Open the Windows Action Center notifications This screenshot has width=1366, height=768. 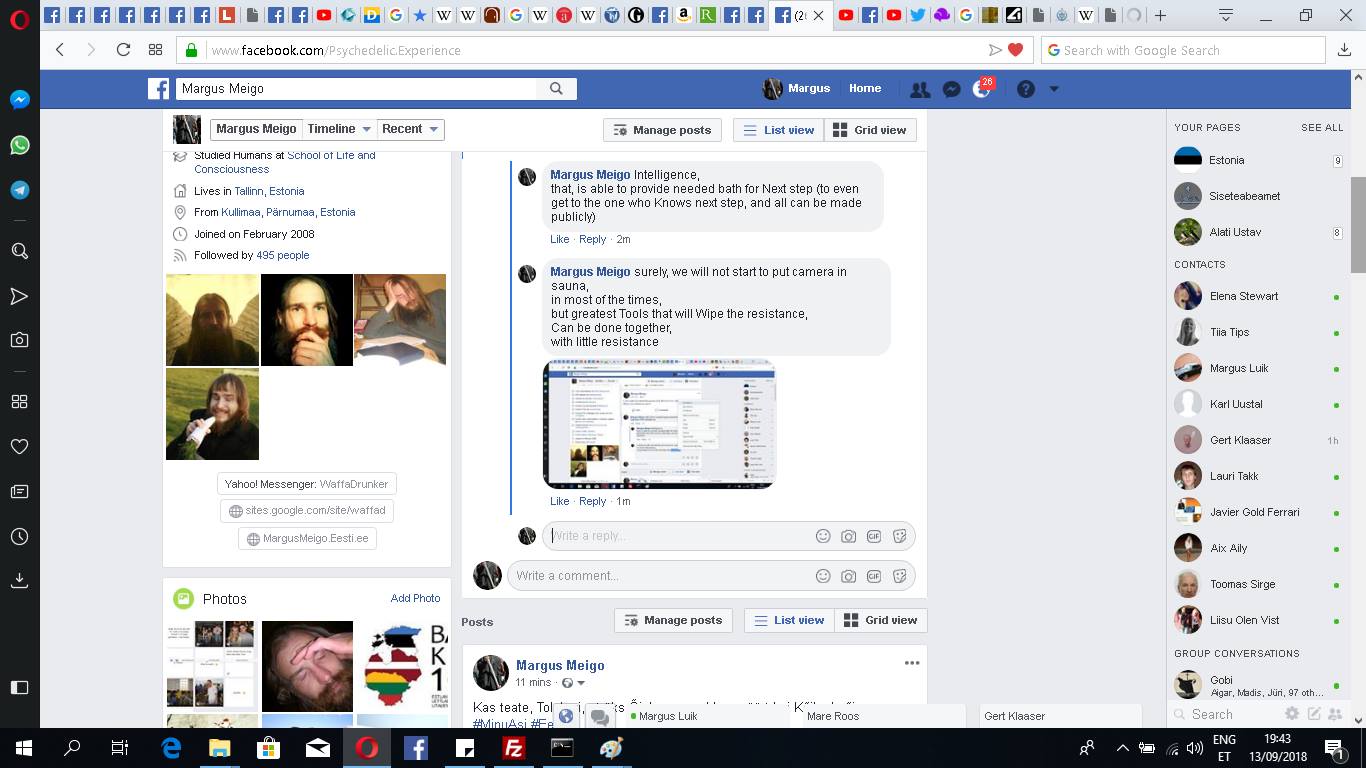pyautogui.click(x=1333, y=748)
